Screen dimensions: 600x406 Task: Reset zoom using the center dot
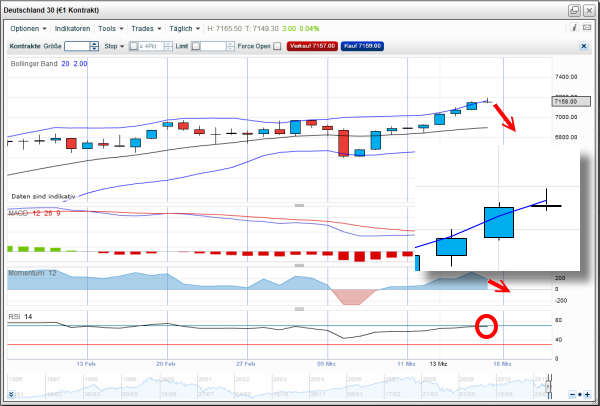point(580,394)
